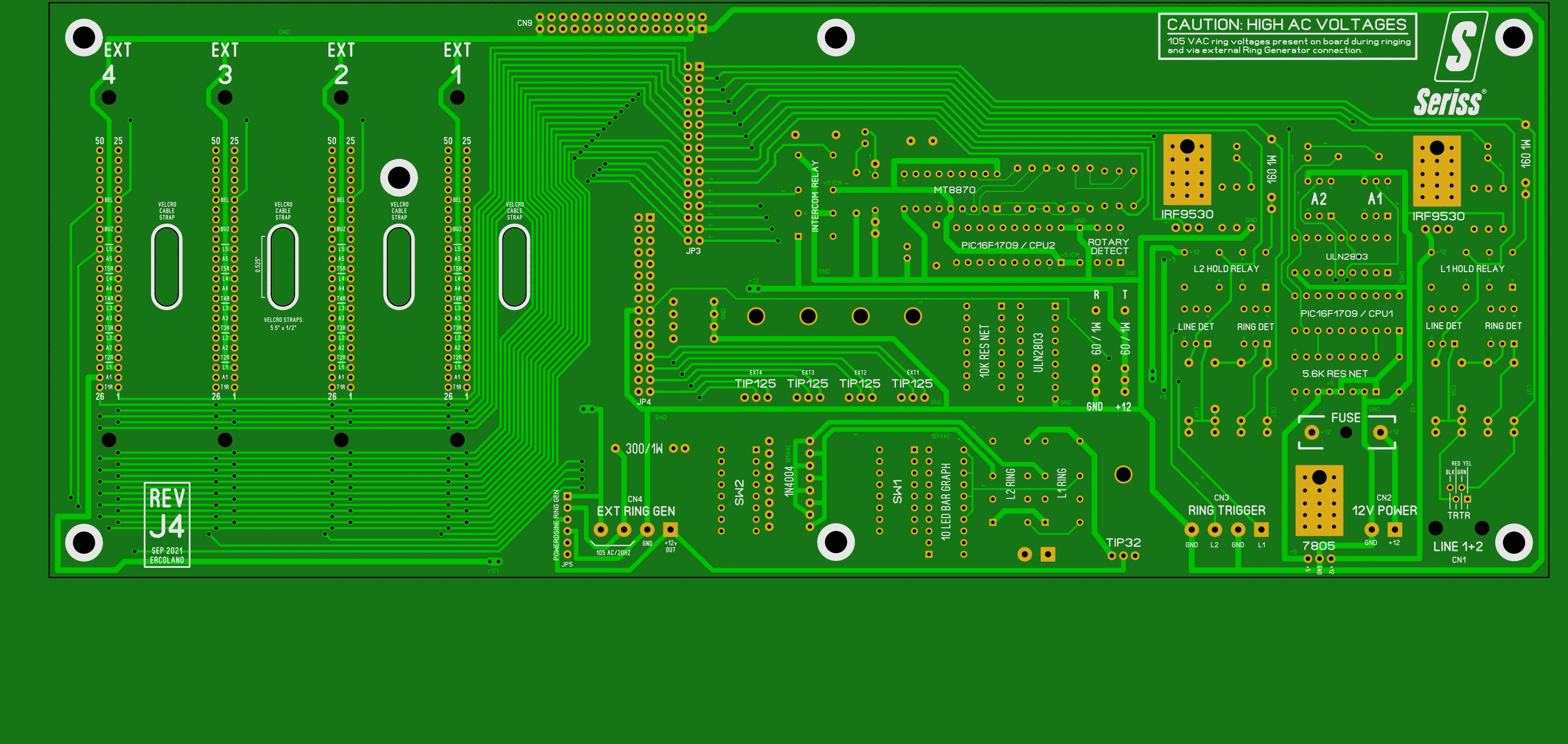Click the ROTARY DETECT label
This screenshot has width=1568, height=744.
tap(1108, 247)
